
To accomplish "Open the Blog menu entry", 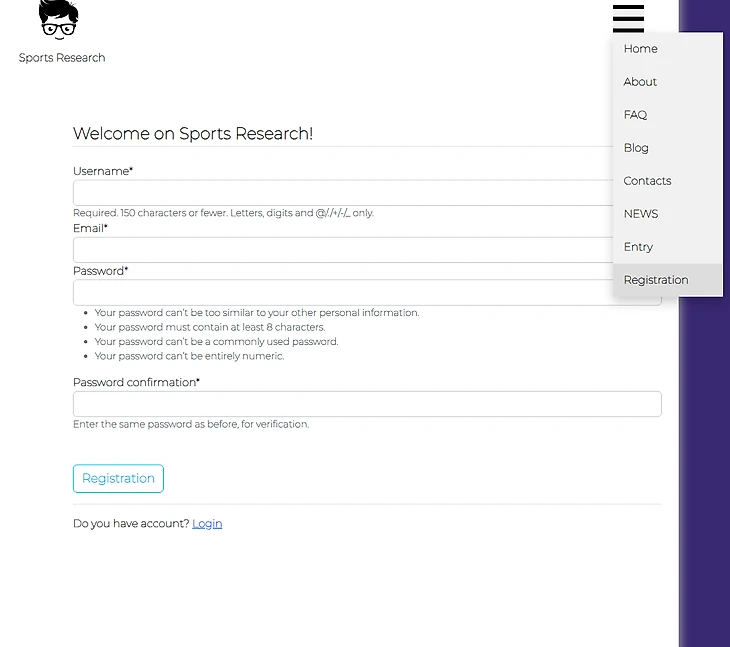I will (636, 148).
